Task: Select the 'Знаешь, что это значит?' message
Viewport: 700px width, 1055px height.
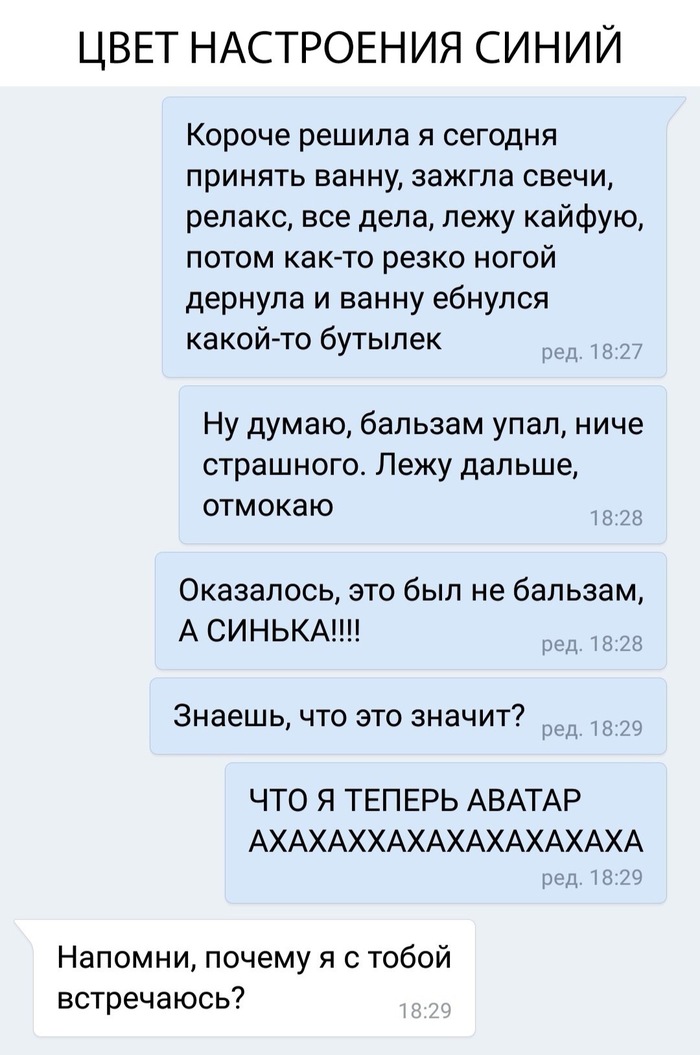Action: 408,716
